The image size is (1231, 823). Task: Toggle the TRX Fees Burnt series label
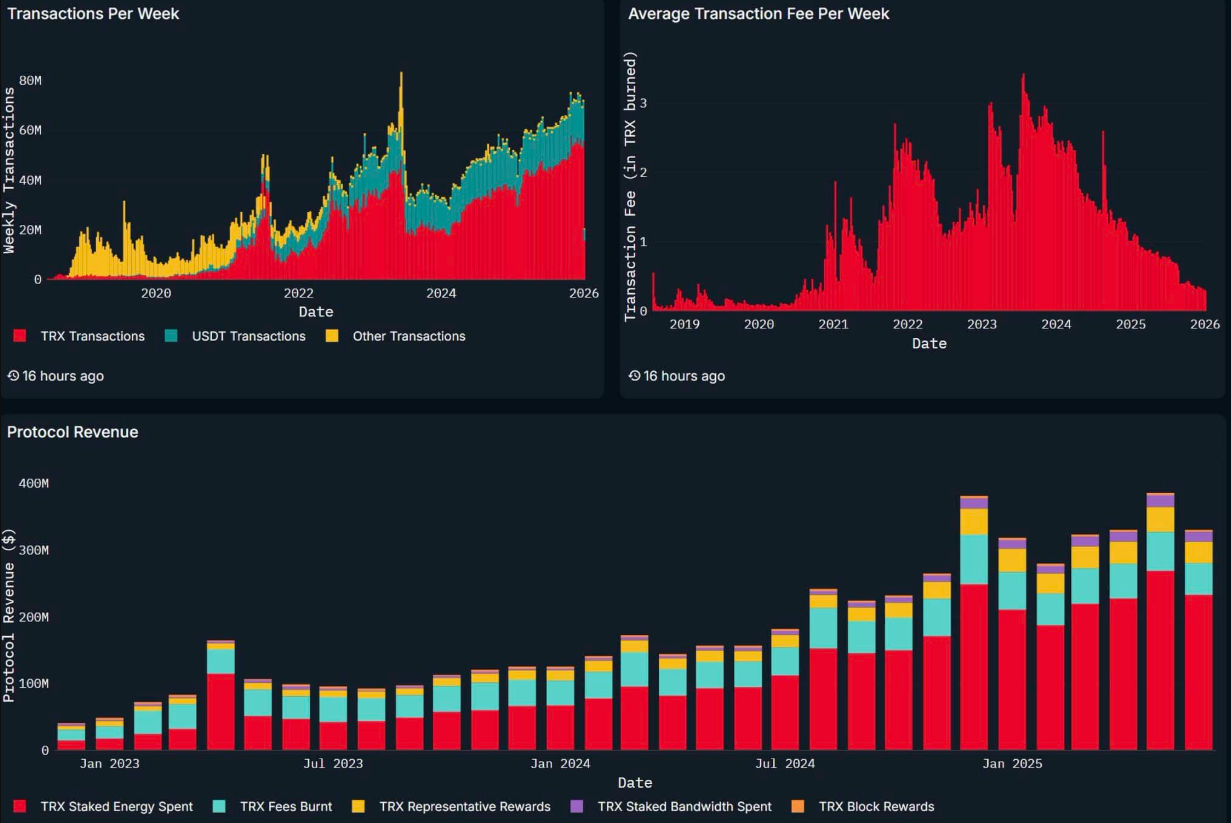pos(286,806)
